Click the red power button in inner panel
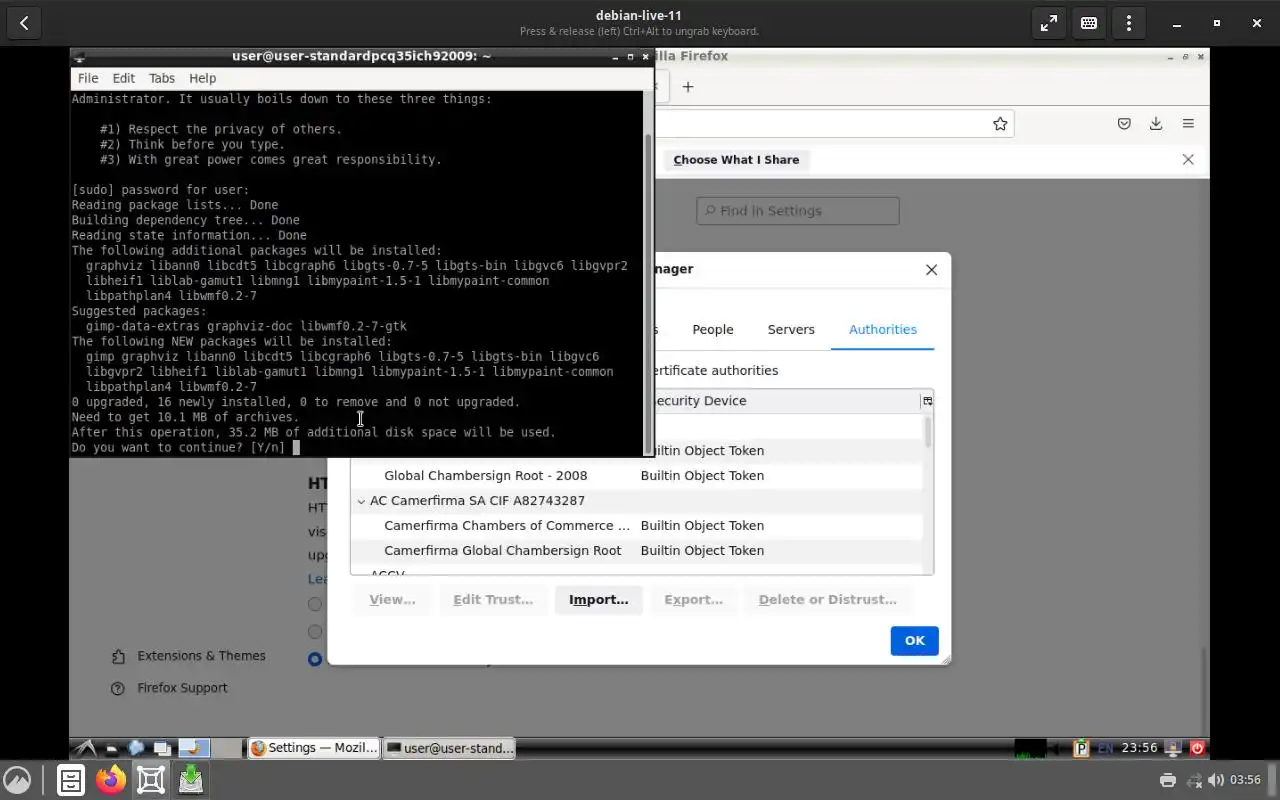1280x800 pixels. [1197, 748]
